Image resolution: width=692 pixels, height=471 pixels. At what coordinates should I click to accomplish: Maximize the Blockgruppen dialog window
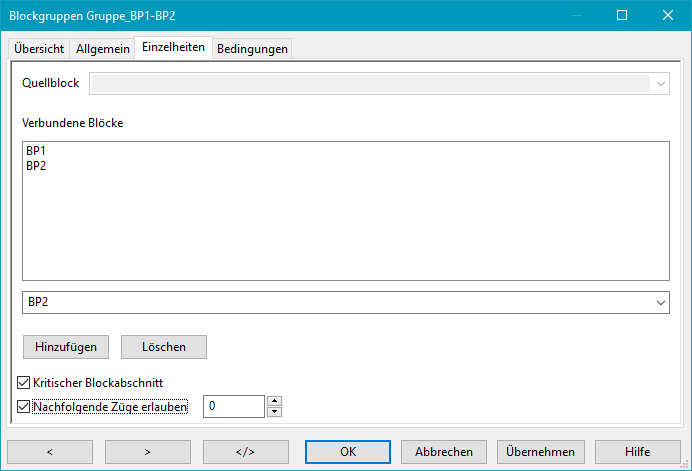621,15
